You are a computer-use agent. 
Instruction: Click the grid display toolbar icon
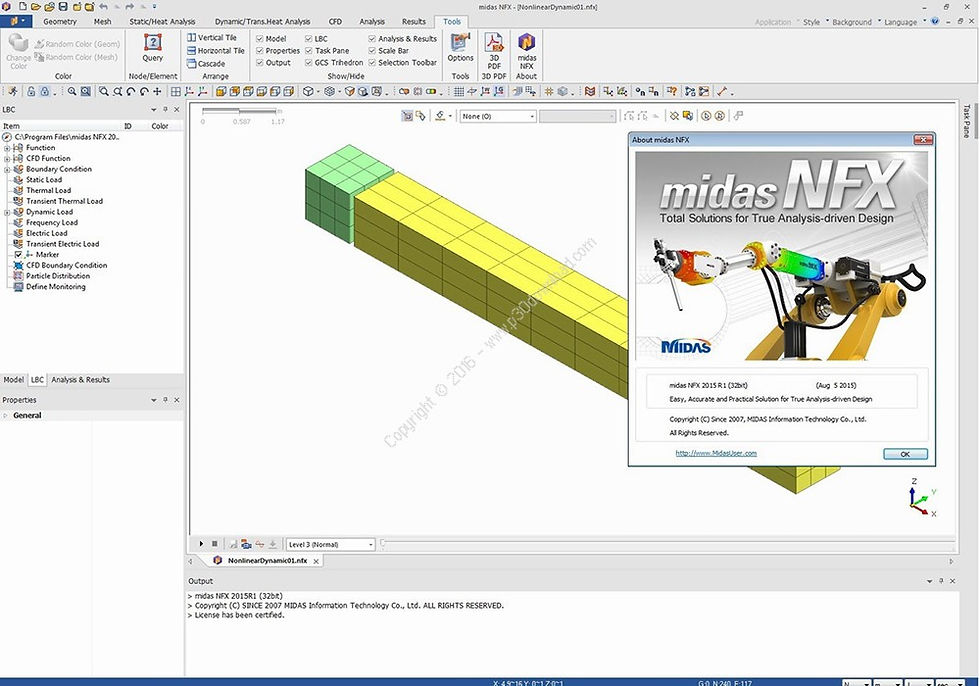click(x=459, y=92)
